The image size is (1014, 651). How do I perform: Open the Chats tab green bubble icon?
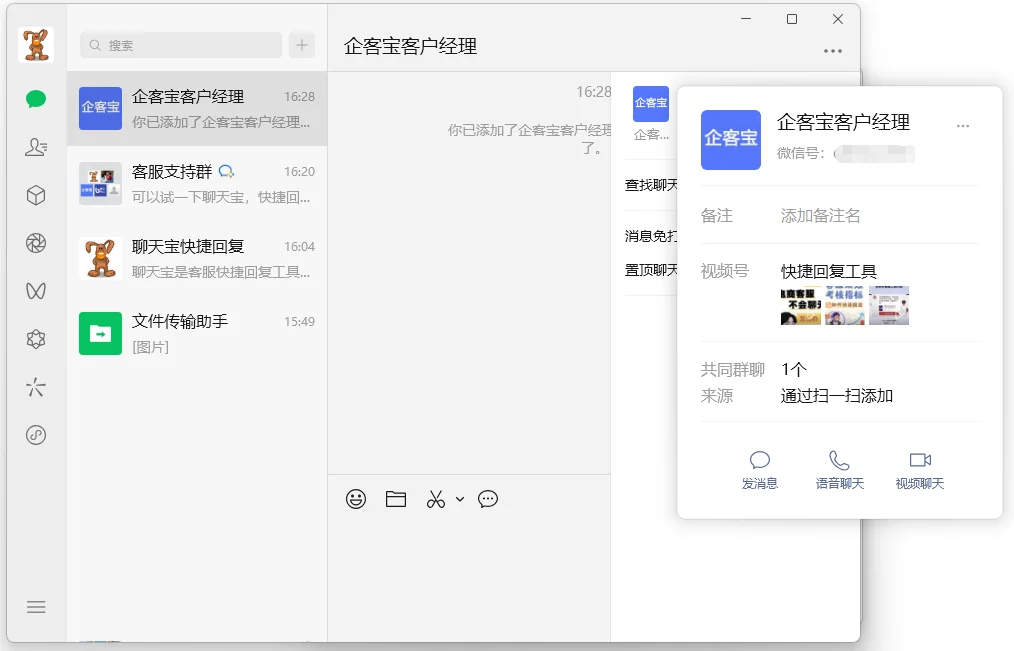[36, 99]
